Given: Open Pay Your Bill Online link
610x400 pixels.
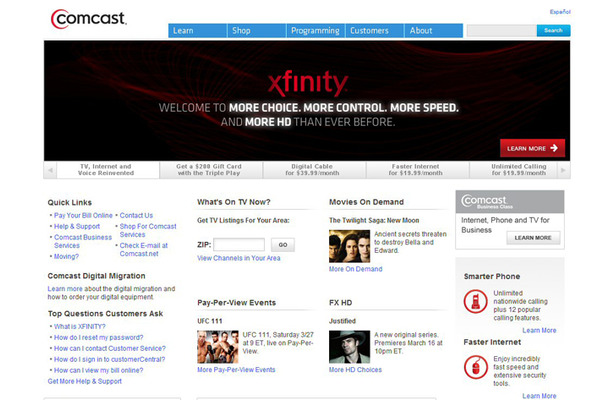Looking at the screenshot, I should 83,216.
